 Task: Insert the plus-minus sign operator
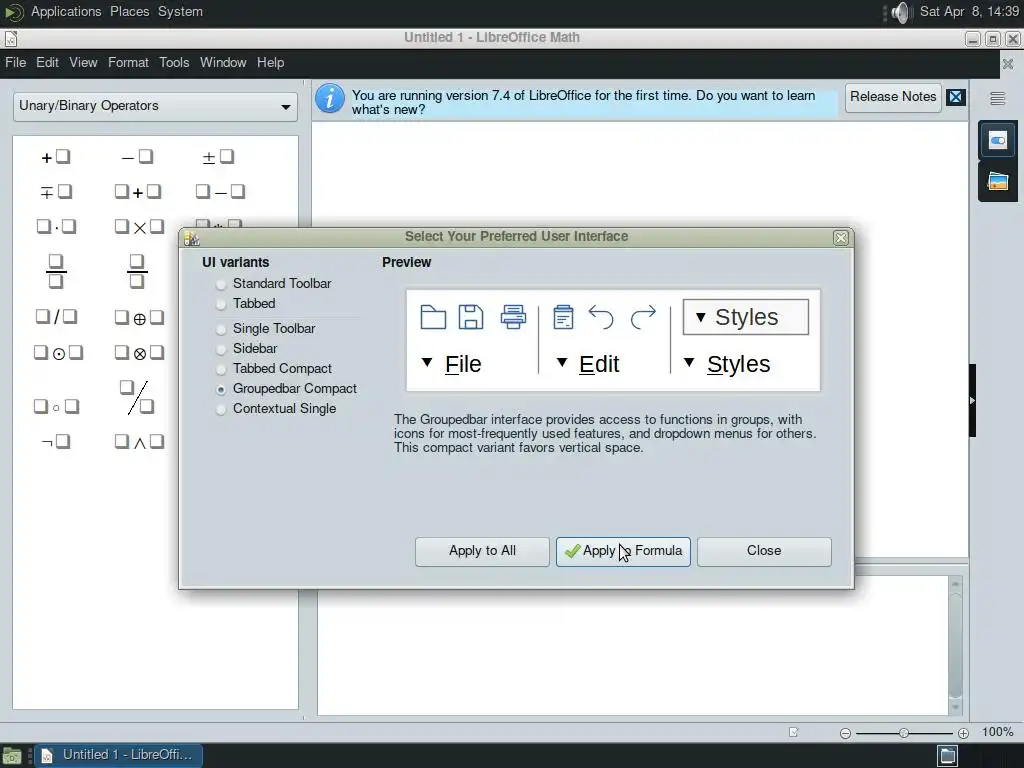pyautogui.click(x=218, y=157)
